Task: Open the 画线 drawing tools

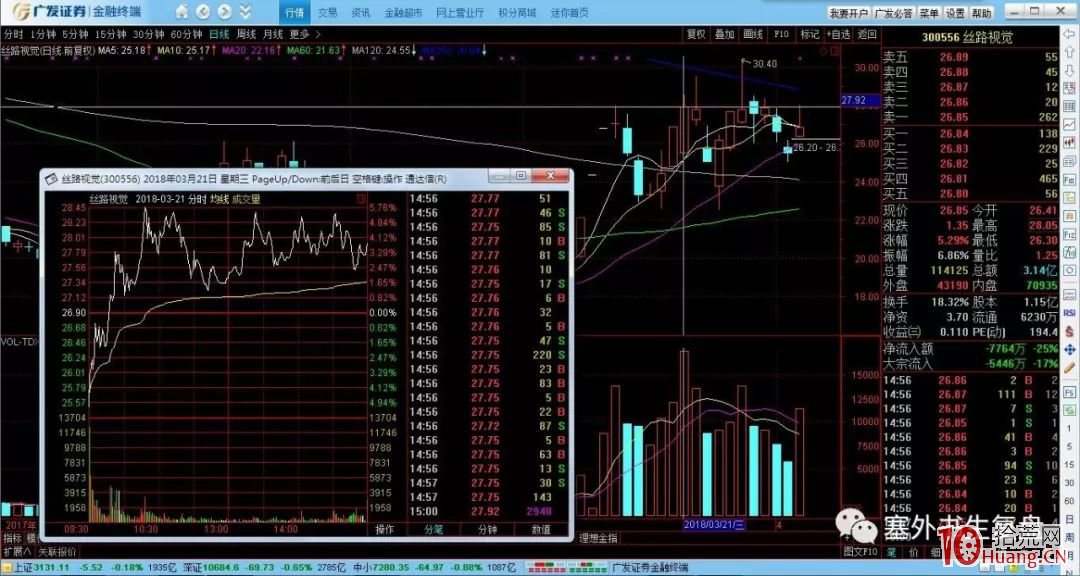Action: click(753, 34)
